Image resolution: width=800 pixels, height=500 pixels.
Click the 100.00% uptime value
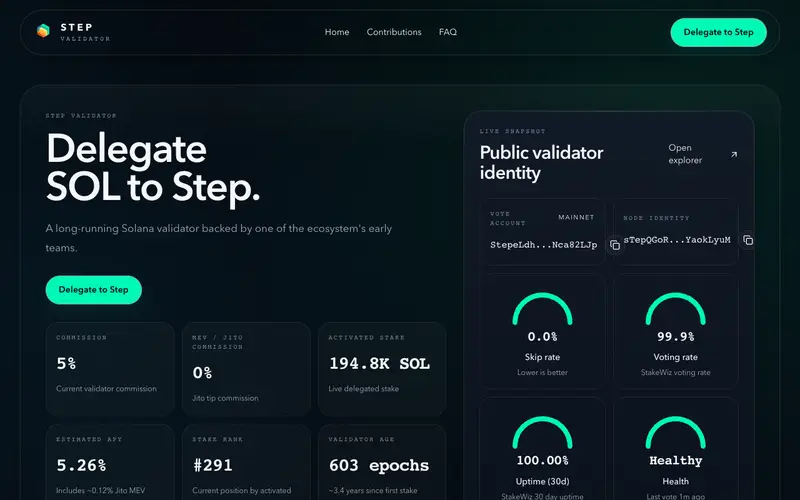pyautogui.click(x=542, y=460)
